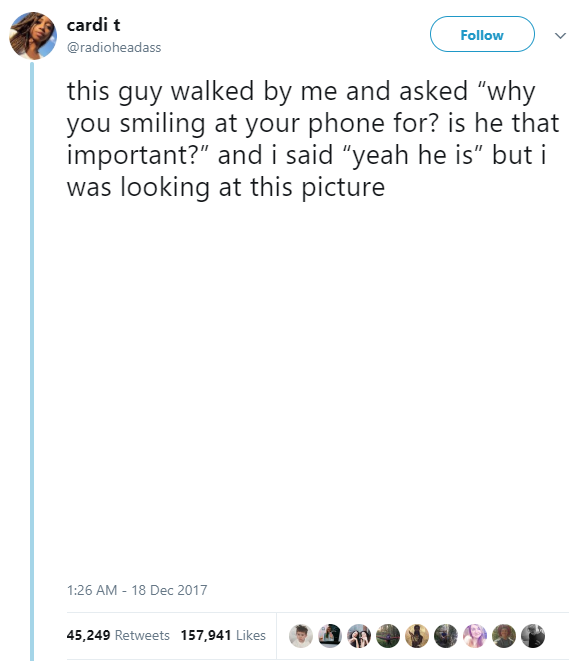Open the cardi t display name link
This screenshot has height=663, width=580.
tap(93, 25)
